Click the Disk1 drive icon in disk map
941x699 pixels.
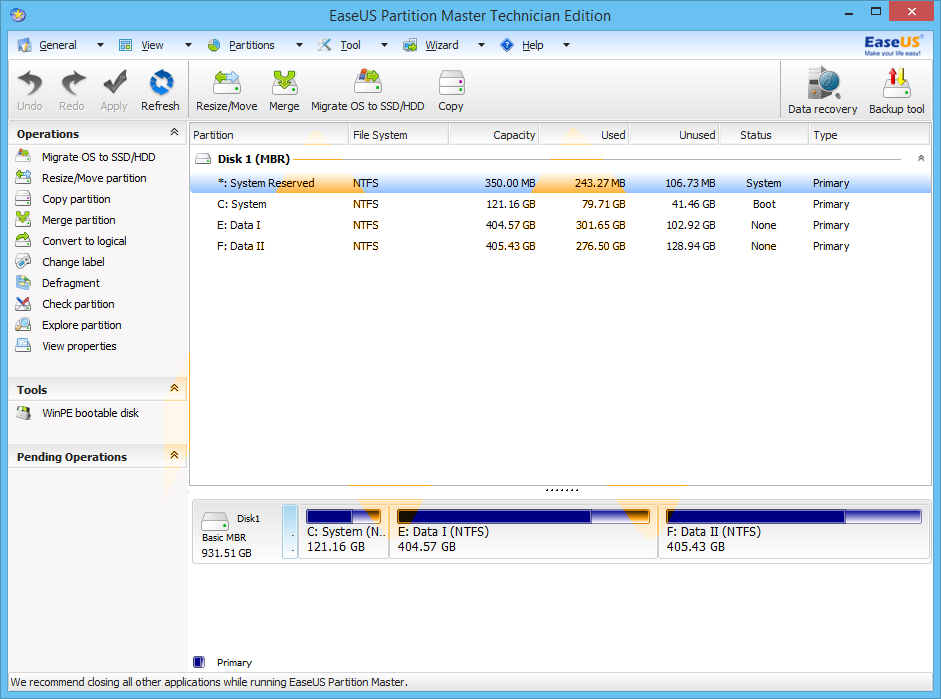[x=214, y=520]
